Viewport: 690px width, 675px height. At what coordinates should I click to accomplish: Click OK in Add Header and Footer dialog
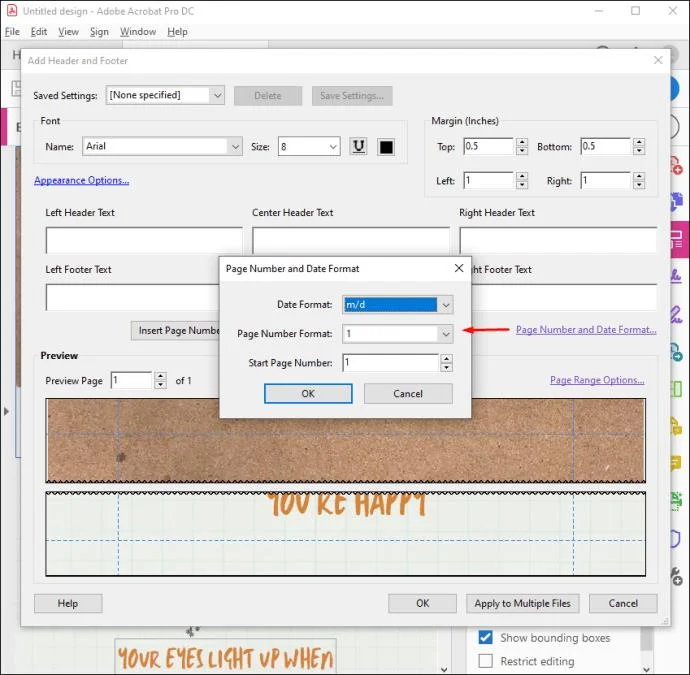point(422,603)
